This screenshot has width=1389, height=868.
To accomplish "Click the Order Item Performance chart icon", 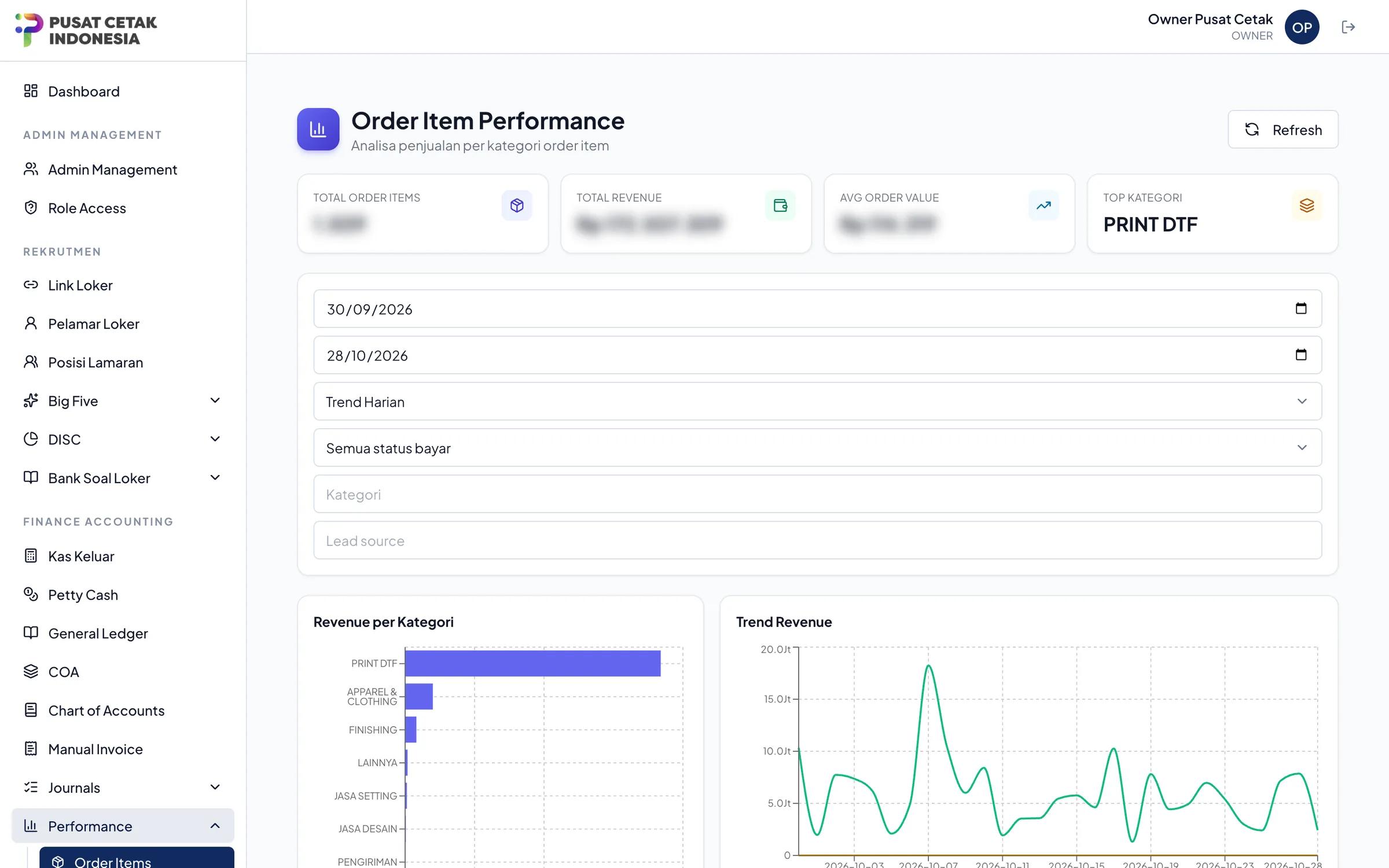I will 318,129.
